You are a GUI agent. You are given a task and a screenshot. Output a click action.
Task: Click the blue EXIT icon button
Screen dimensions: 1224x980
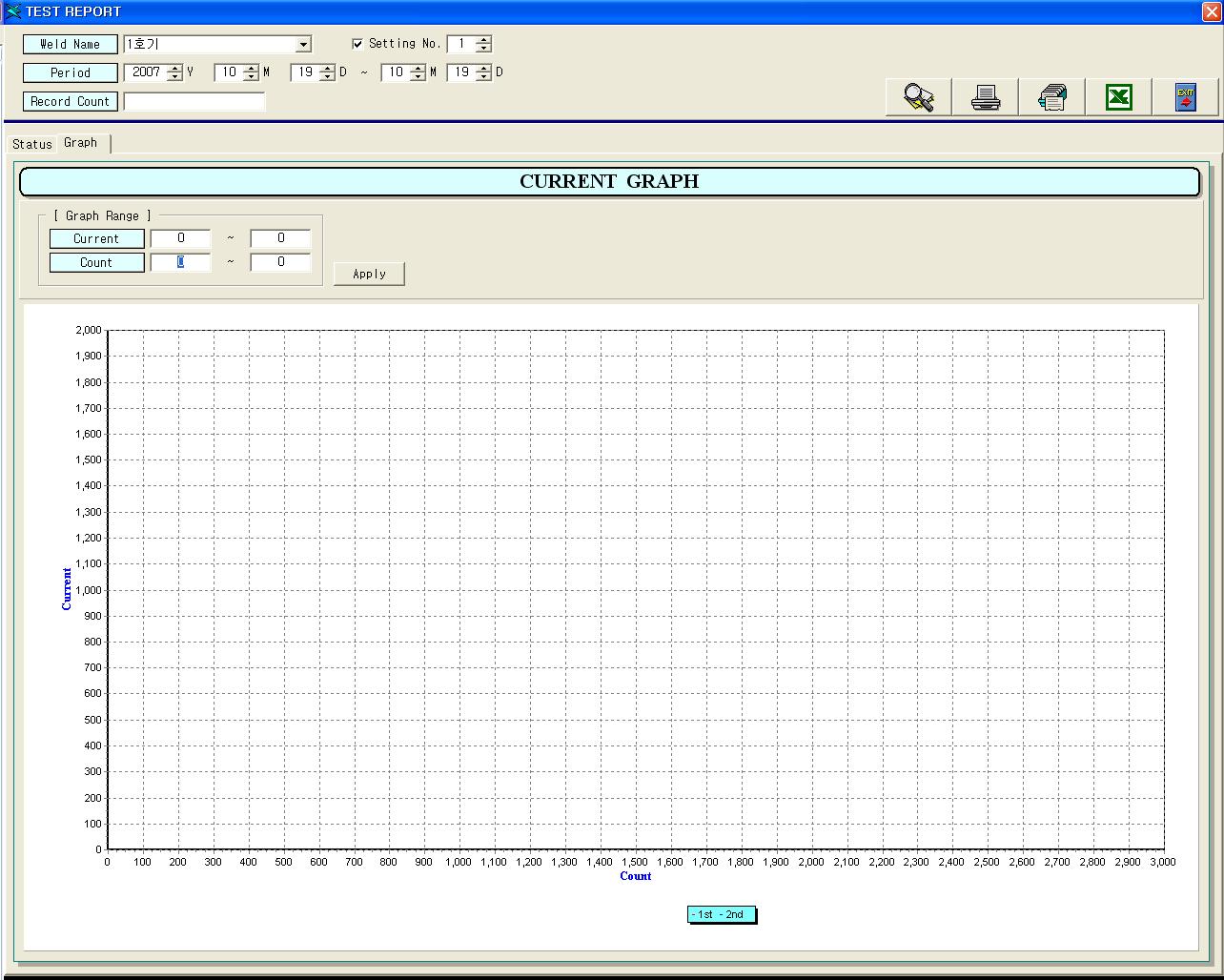tap(1186, 97)
